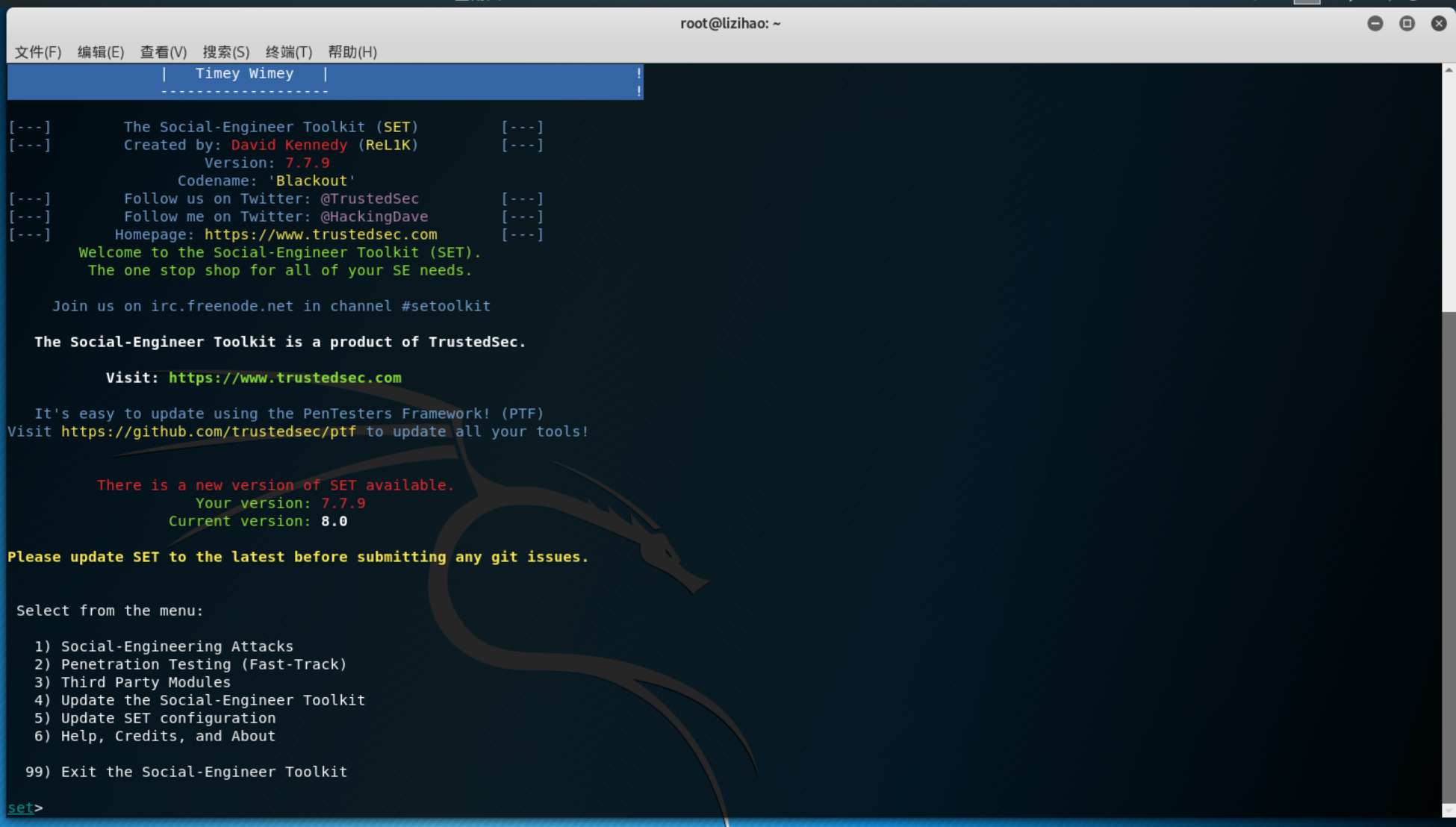Click the vertical scrollbar thumb
The height and width of the screenshot is (827, 1456).
1449,557
